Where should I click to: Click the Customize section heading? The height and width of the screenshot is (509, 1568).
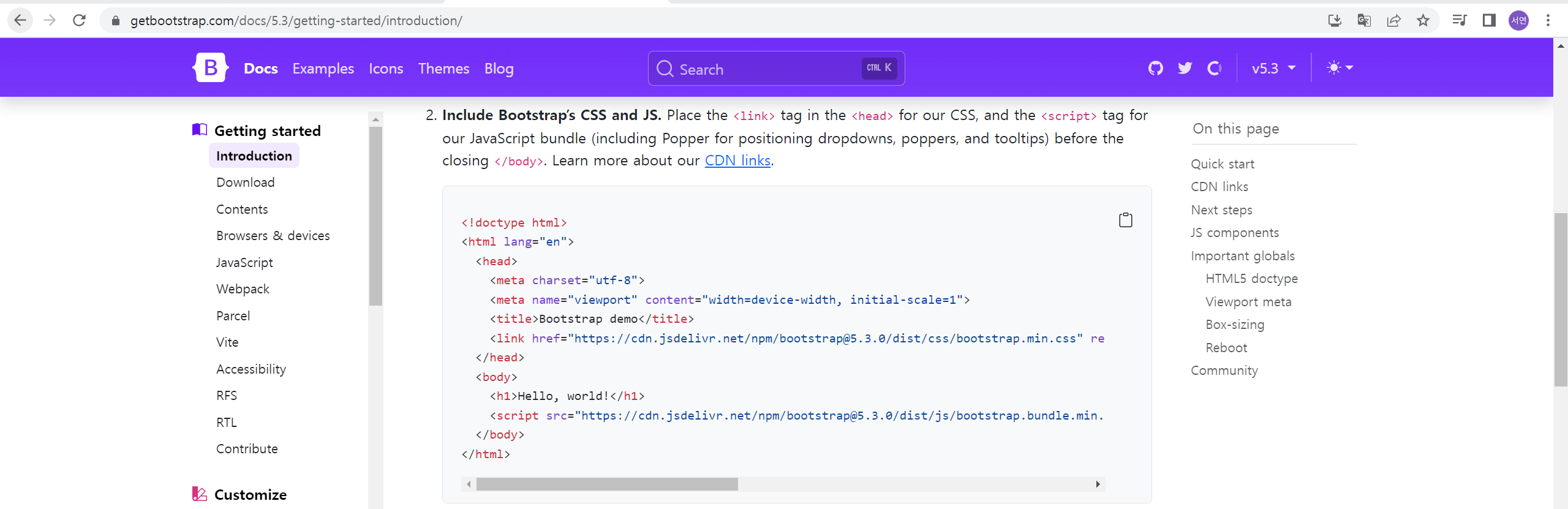pyautogui.click(x=251, y=494)
